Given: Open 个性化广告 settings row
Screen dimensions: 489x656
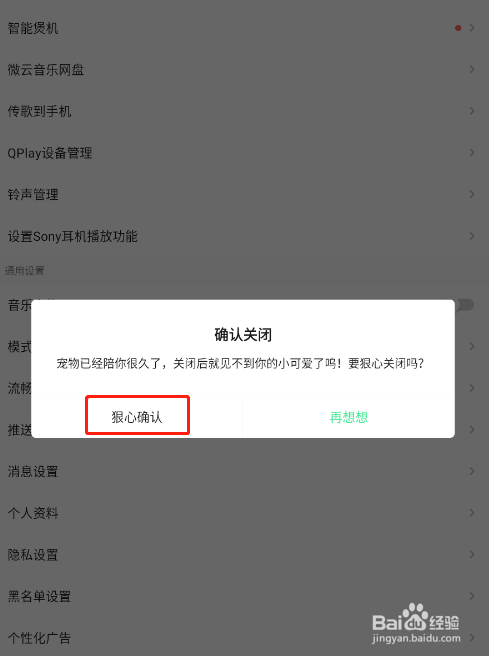Looking at the screenshot, I should (244, 638).
